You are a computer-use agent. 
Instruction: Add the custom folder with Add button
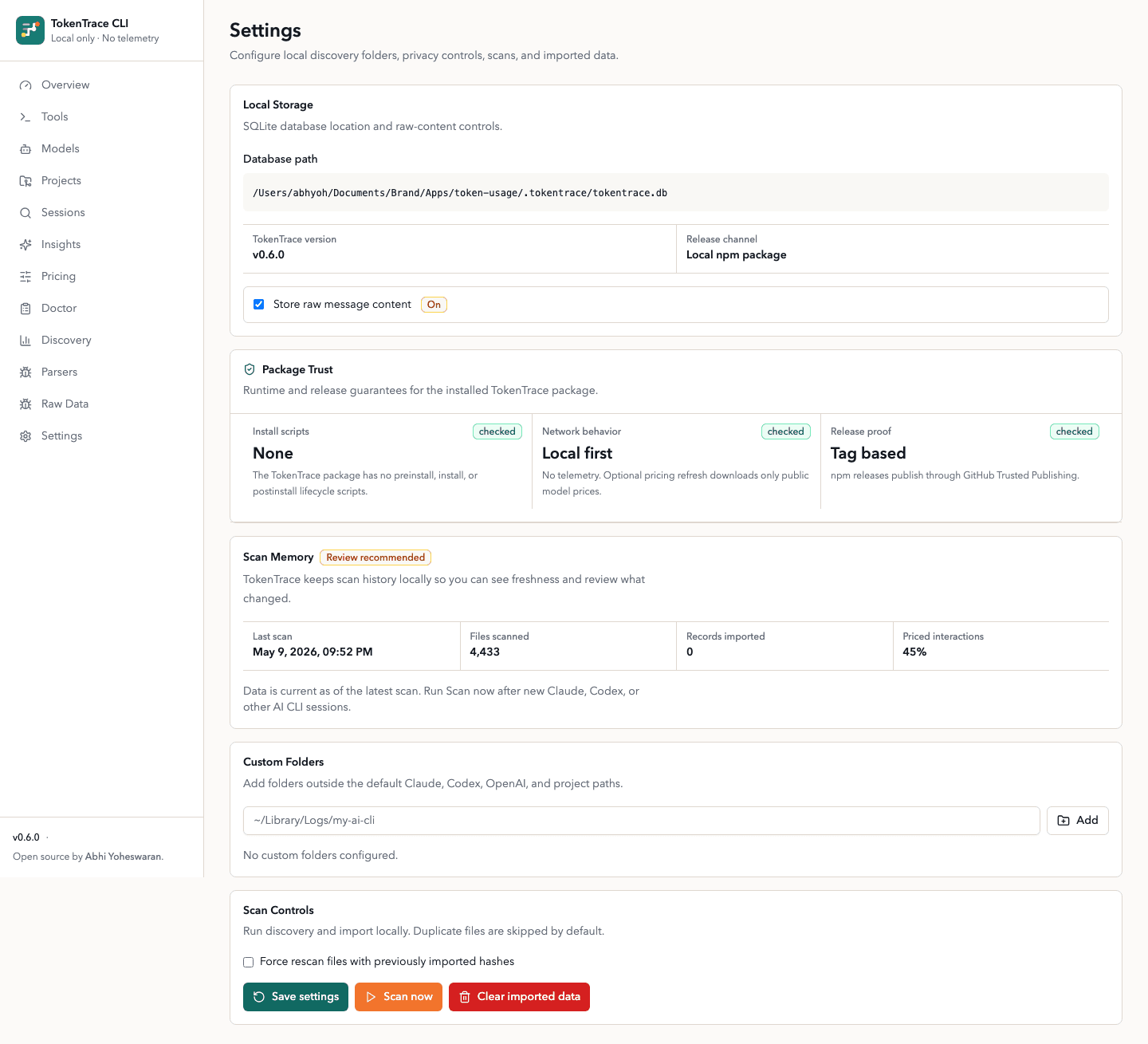pos(1078,821)
